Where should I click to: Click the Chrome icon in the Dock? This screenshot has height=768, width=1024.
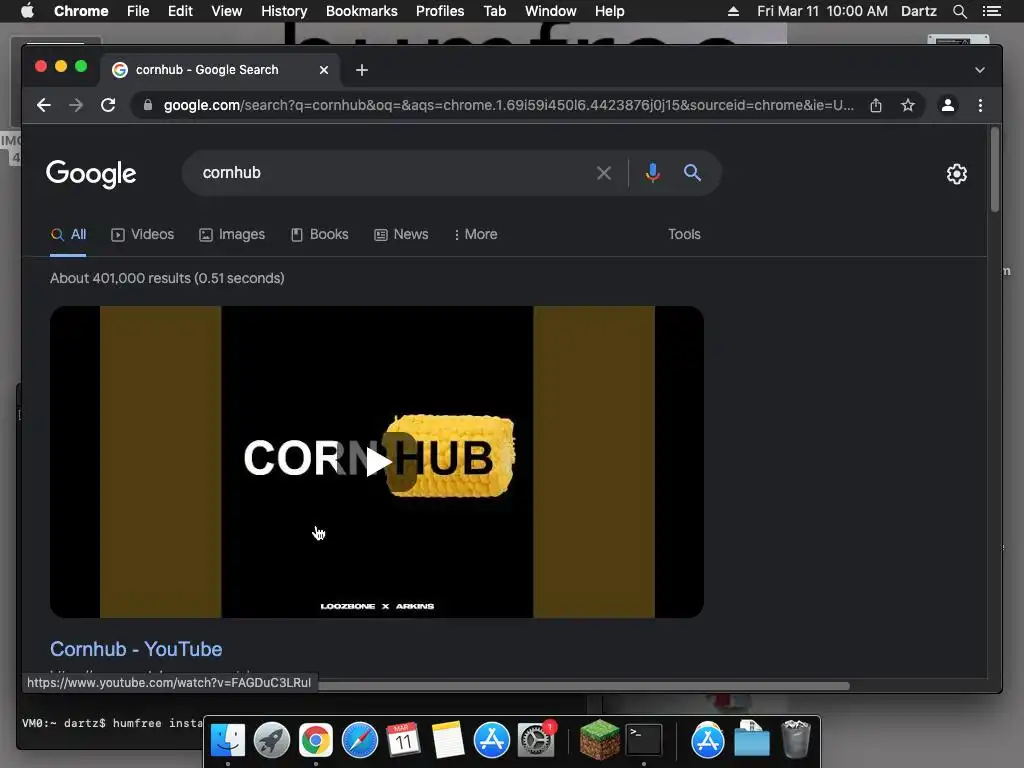click(315, 740)
